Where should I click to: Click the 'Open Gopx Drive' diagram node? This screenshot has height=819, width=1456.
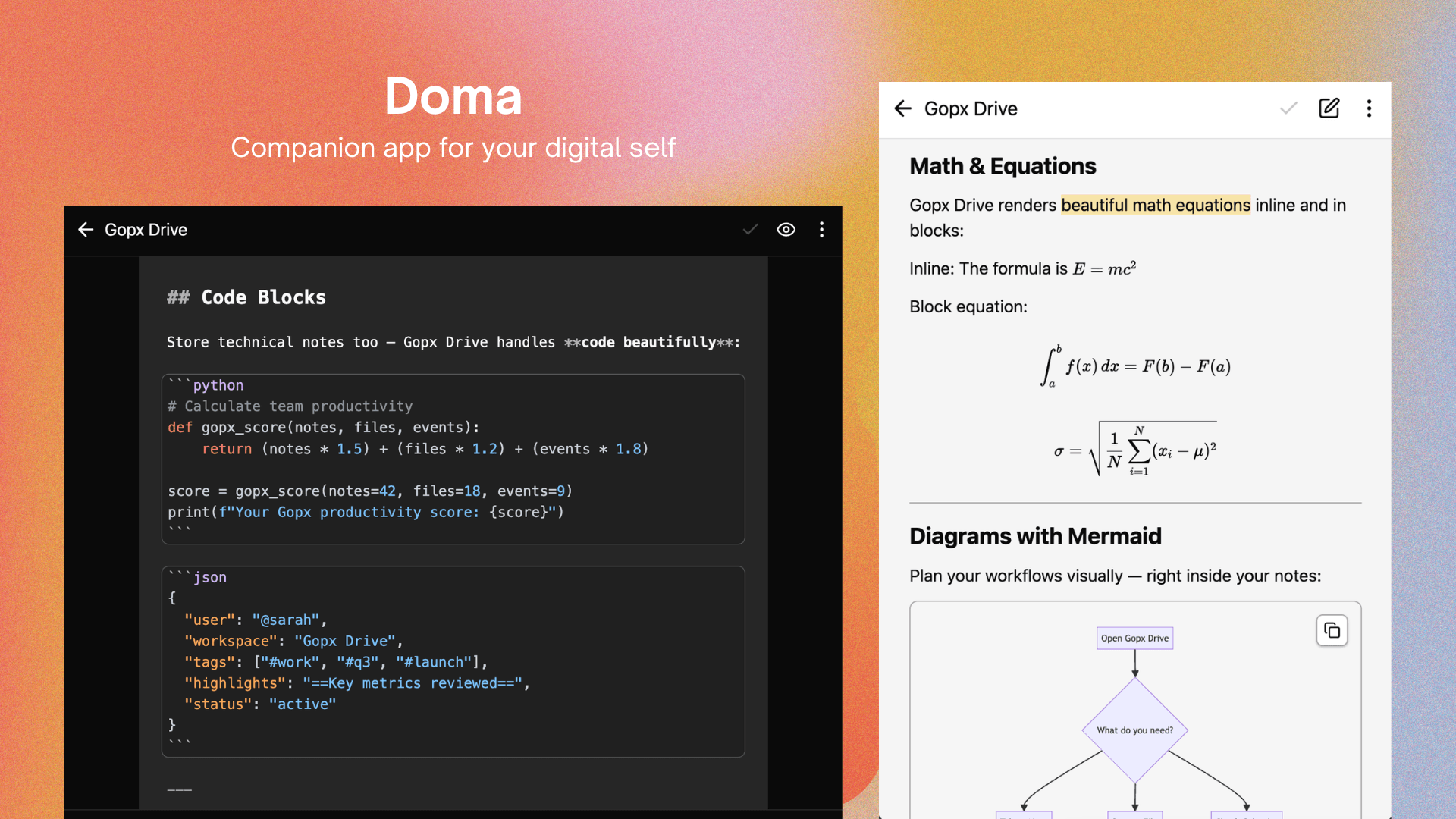coord(1134,639)
